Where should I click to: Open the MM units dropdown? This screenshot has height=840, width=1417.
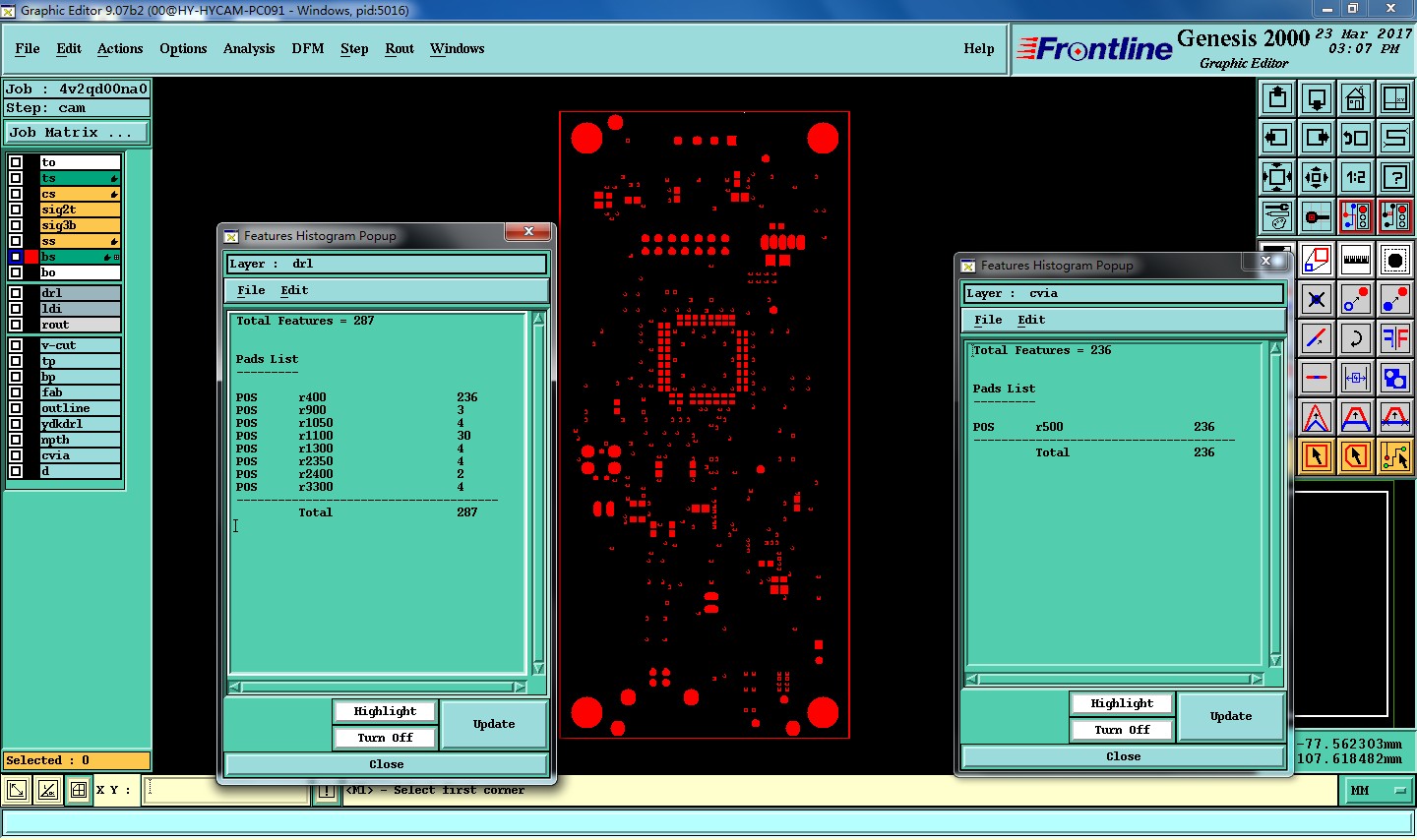coord(1377,790)
